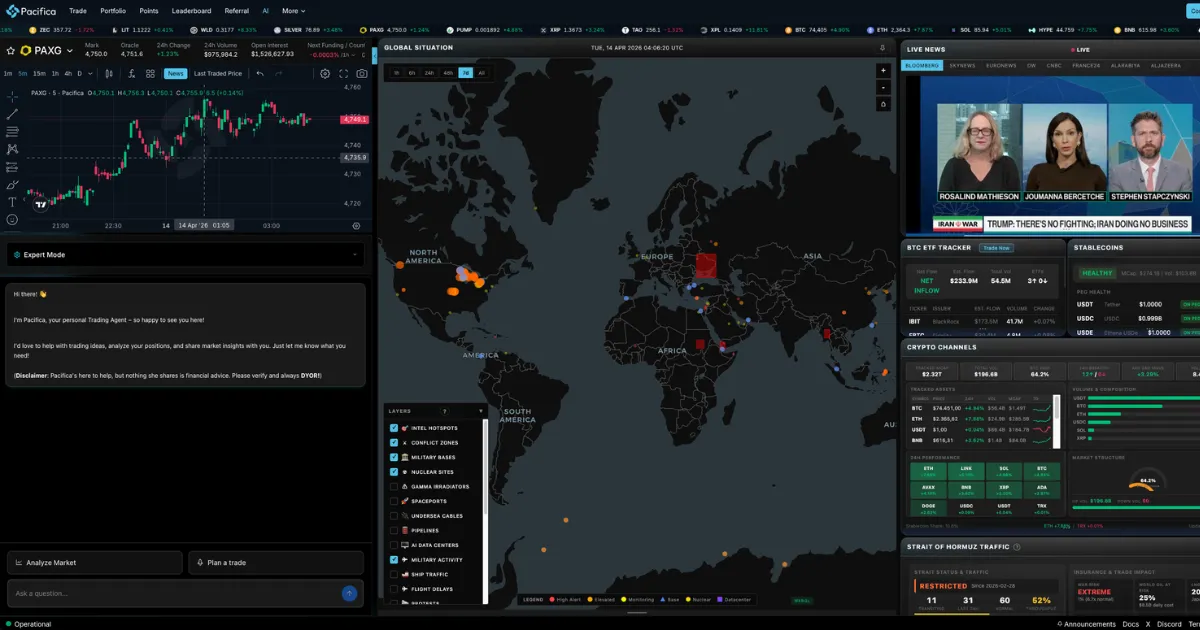Select the brush drawing tool
1200x630 pixels.
click(x=12, y=184)
